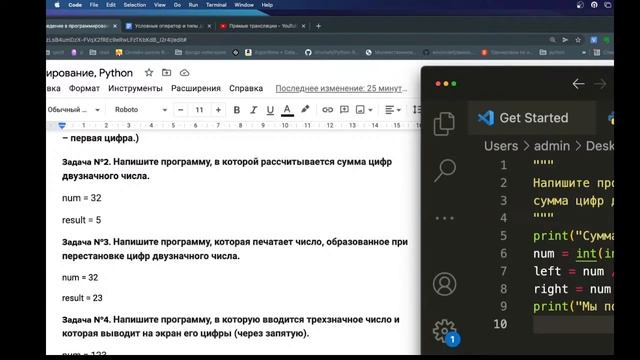This screenshot has height=360, width=640.
Task: Show more VS Code activity bar views
Action: [444, 218]
